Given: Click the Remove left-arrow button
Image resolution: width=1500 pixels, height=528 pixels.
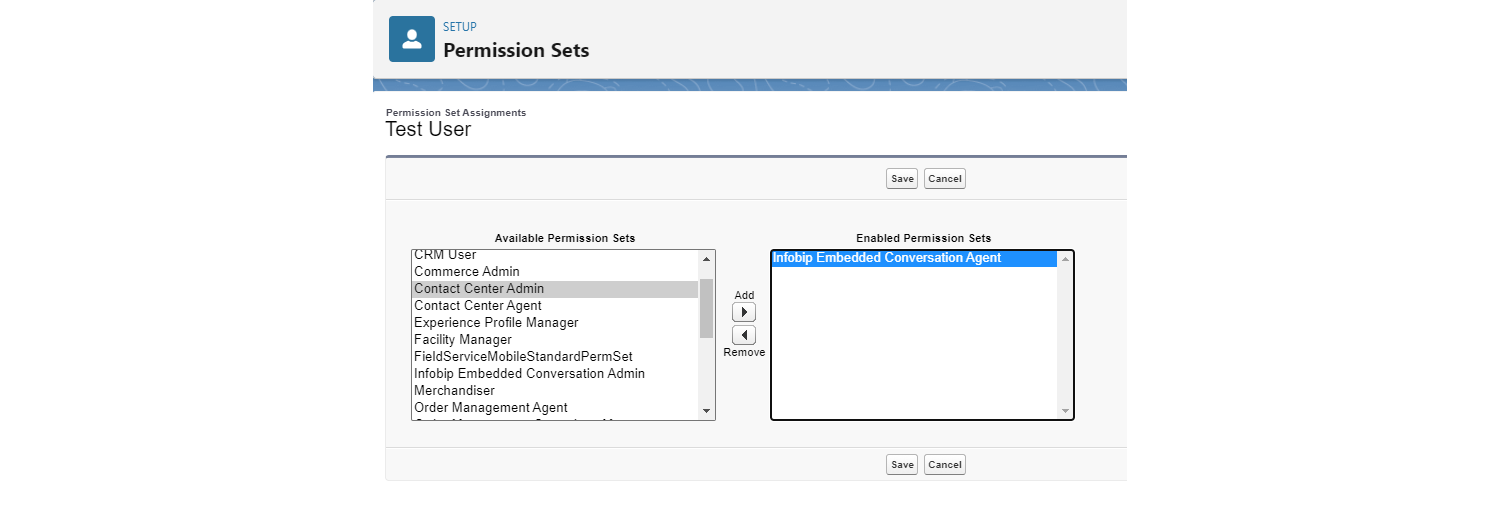Looking at the screenshot, I should (744, 335).
